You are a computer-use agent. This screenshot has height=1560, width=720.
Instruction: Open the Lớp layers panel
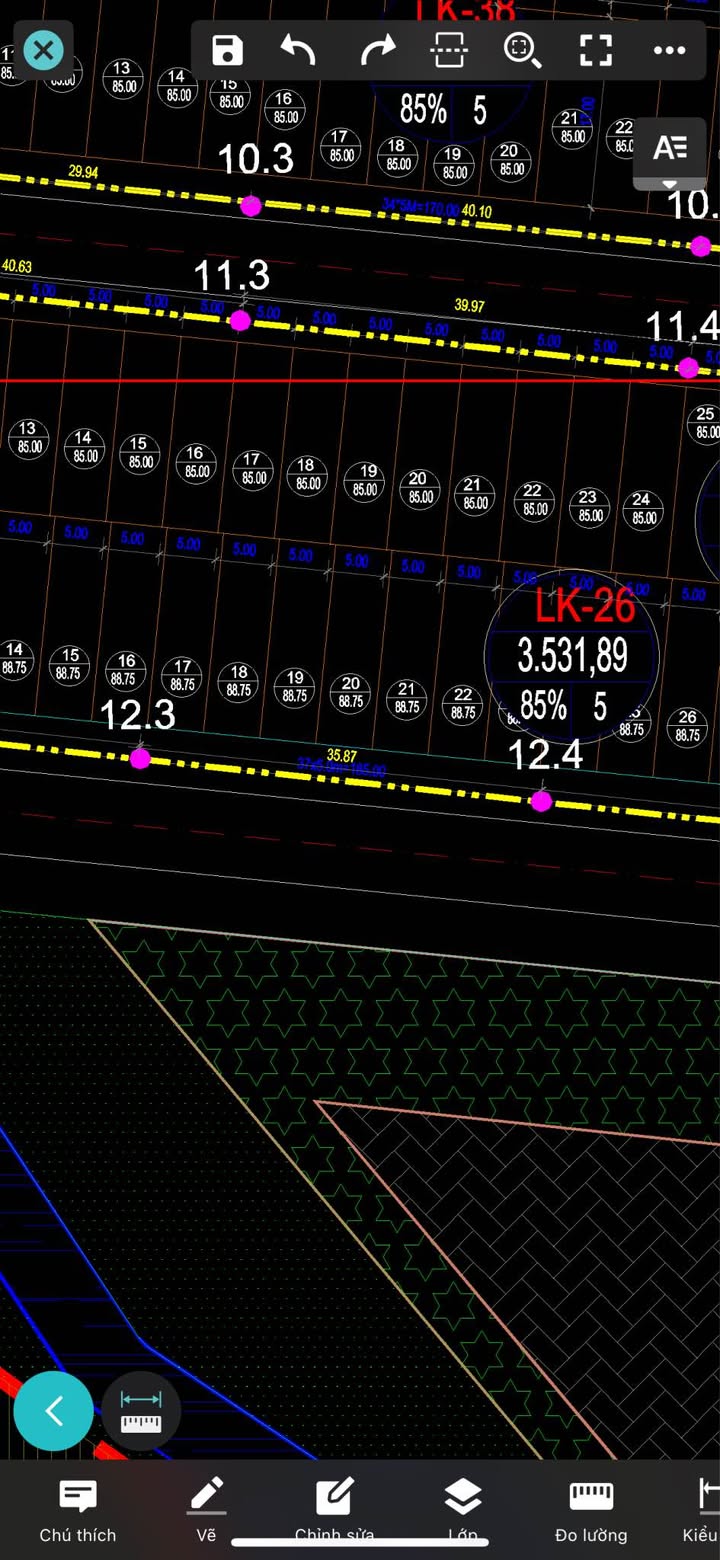coord(462,1510)
